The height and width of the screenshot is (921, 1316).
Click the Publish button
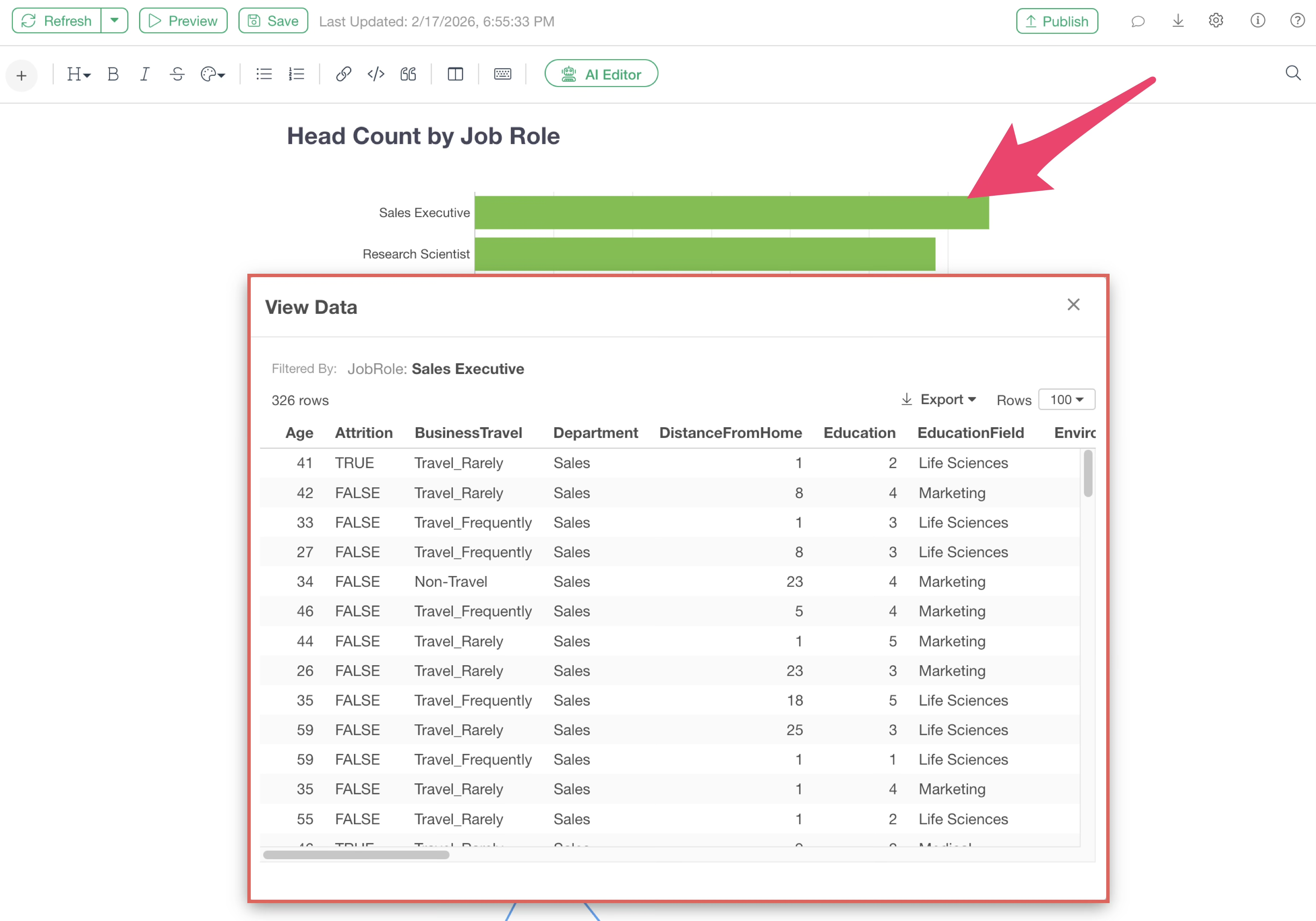pyautogui.click(x=1057, y=21)
